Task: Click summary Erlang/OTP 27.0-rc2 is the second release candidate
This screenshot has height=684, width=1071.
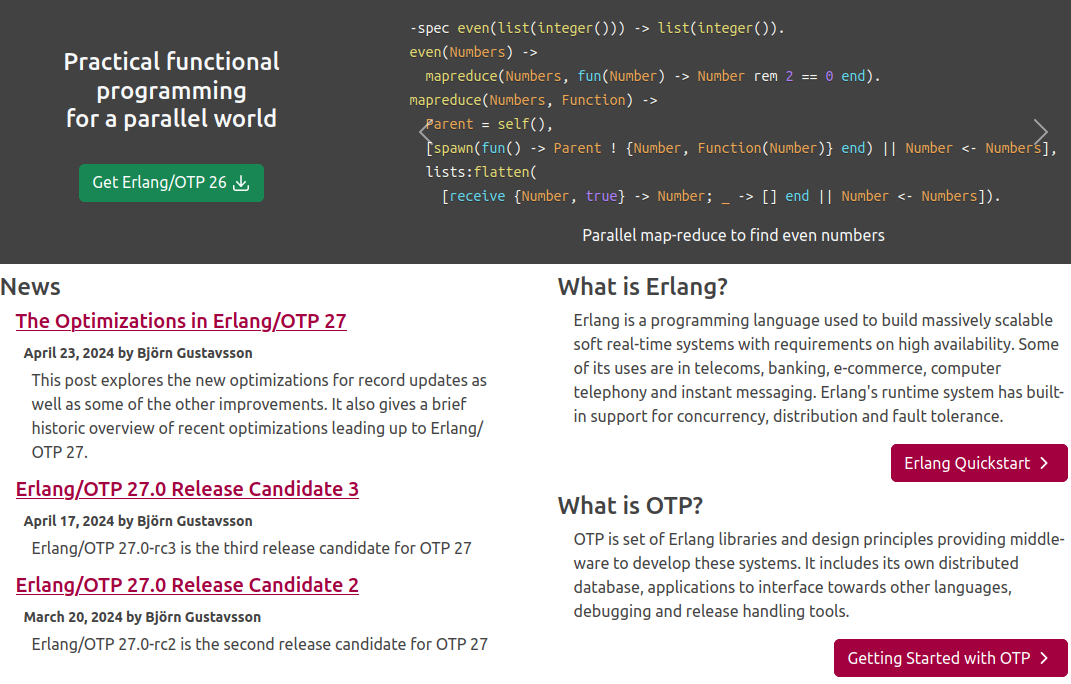Action: 260,644
